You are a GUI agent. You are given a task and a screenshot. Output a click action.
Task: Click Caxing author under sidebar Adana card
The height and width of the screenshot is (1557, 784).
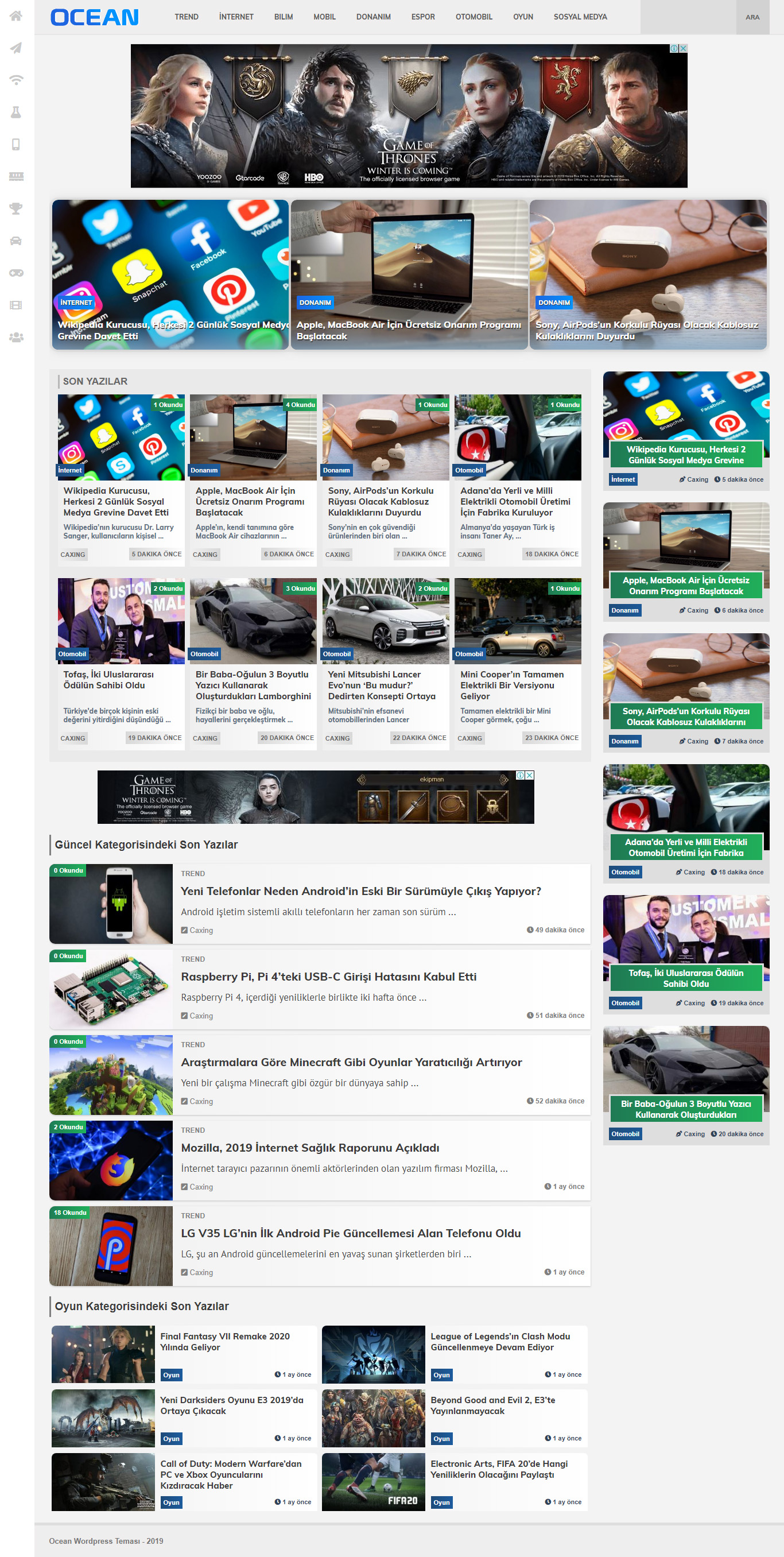pyautogui.click(x=690, y=872)
